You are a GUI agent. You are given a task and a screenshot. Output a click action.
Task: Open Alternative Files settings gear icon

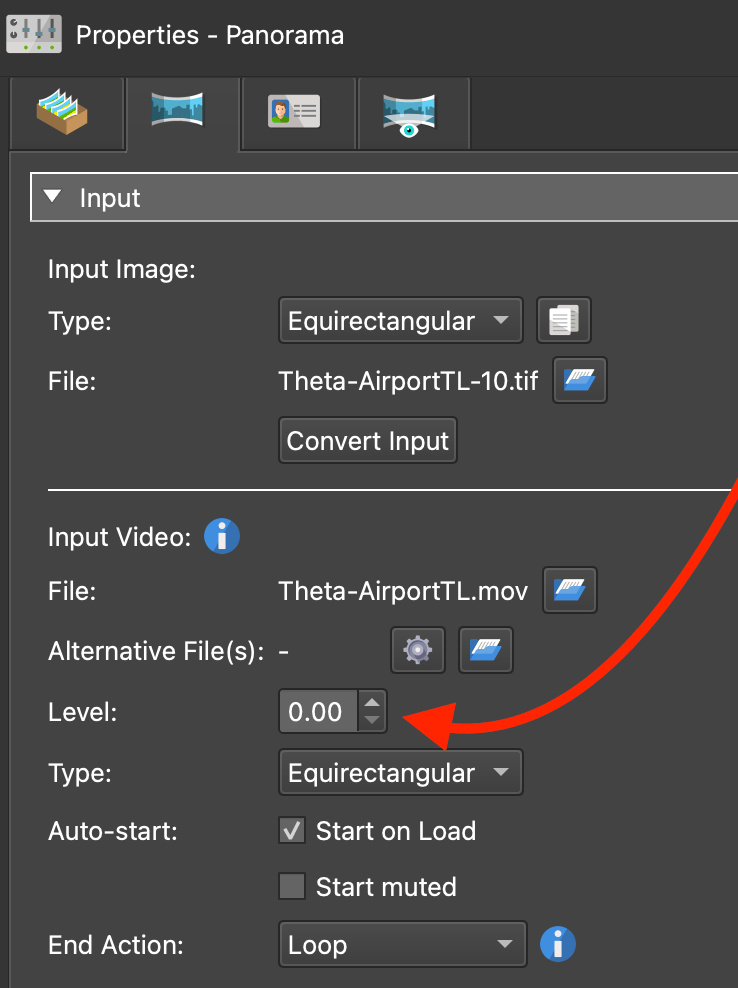pyautogui.click(x=416, y=651)
